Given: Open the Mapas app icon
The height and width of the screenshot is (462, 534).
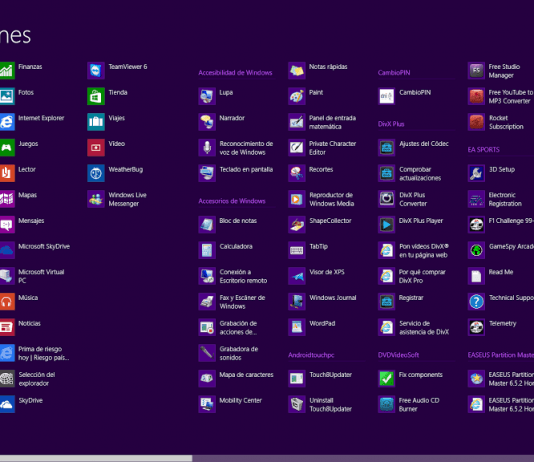Looking at the screenshot, I should point(7,199).
